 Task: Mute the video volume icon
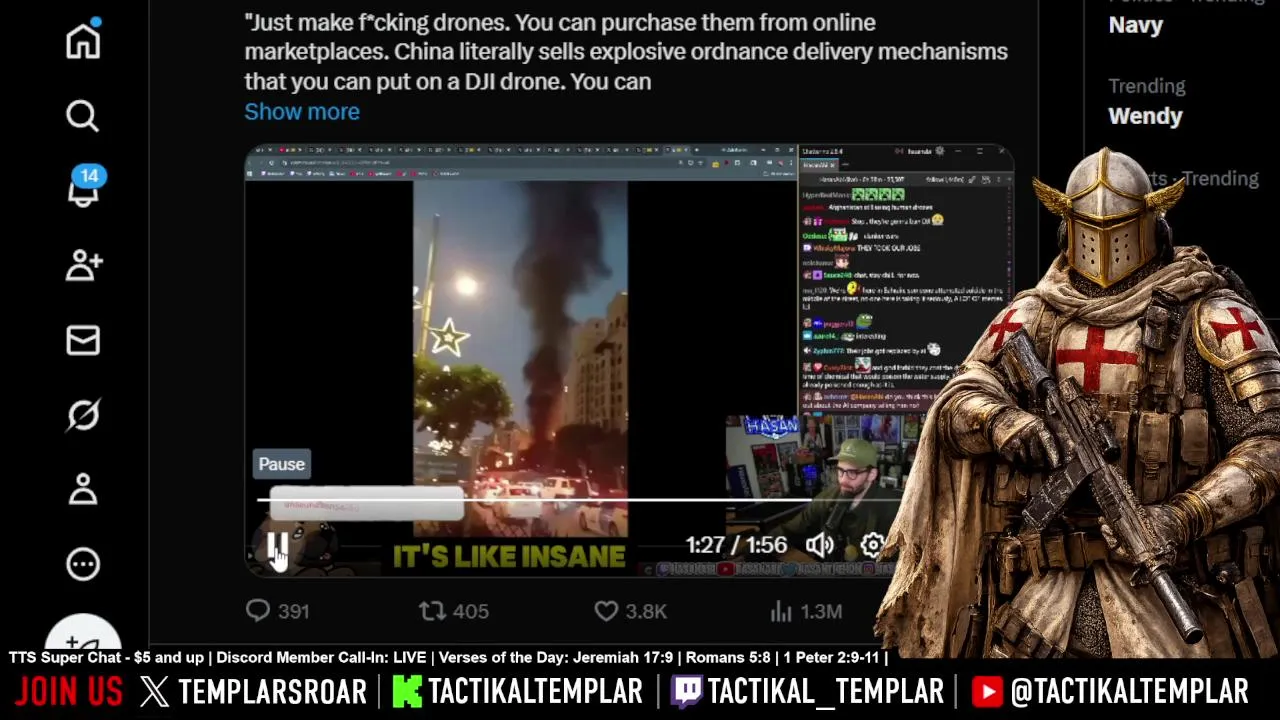pos(820,545)
